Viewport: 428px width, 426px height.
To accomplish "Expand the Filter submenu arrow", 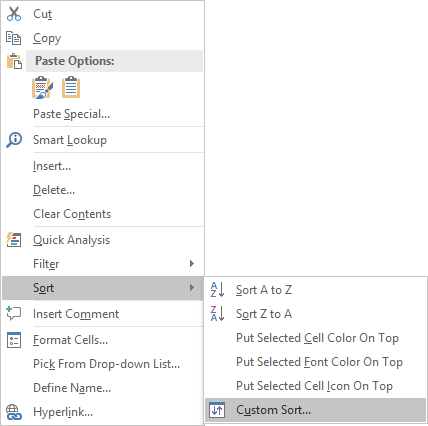I will coord(192,264).
